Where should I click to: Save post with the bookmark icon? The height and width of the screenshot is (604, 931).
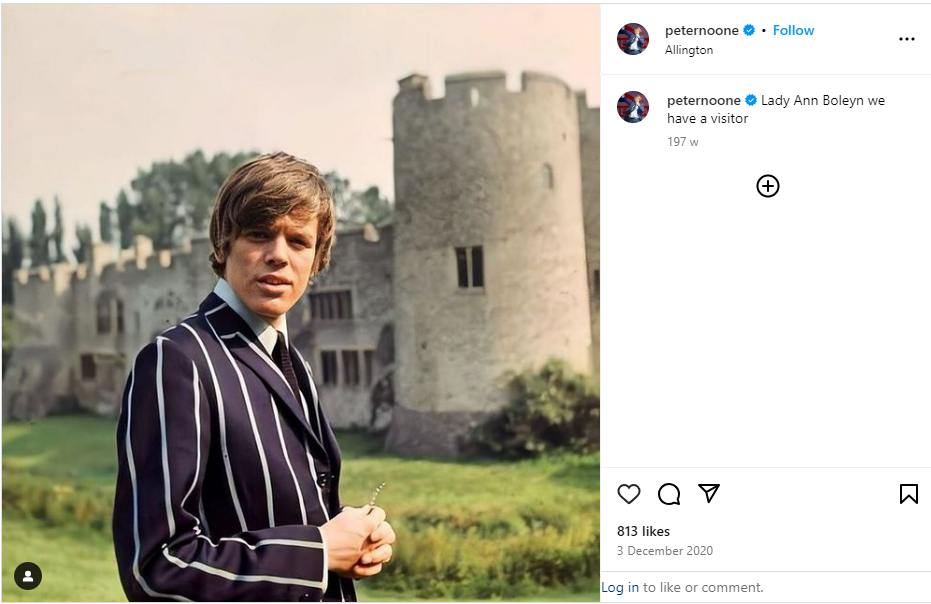pos(908,494)
